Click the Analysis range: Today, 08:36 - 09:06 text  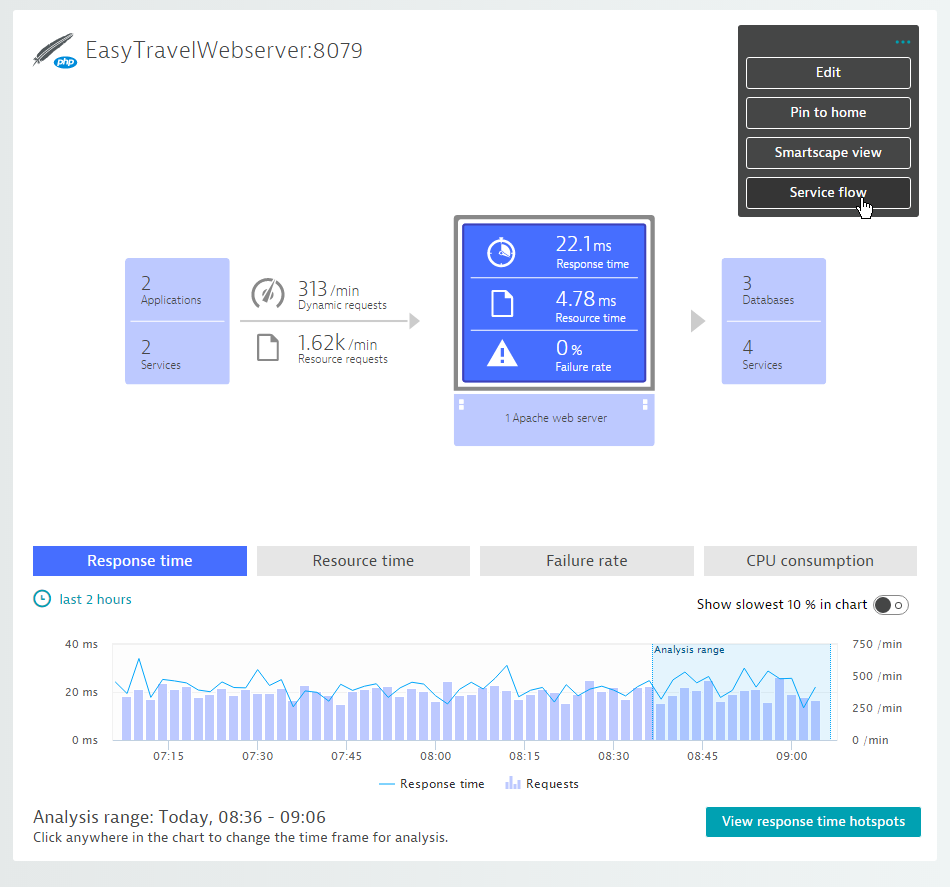(179, 817)
